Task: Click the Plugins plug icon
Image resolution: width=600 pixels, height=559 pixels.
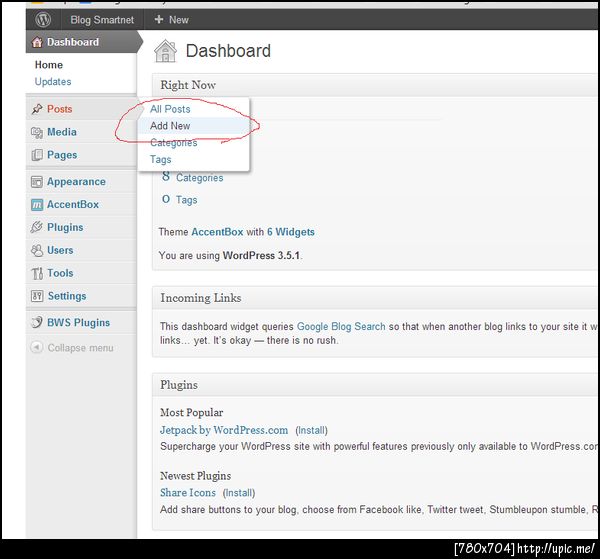Action: click(37, 227)
